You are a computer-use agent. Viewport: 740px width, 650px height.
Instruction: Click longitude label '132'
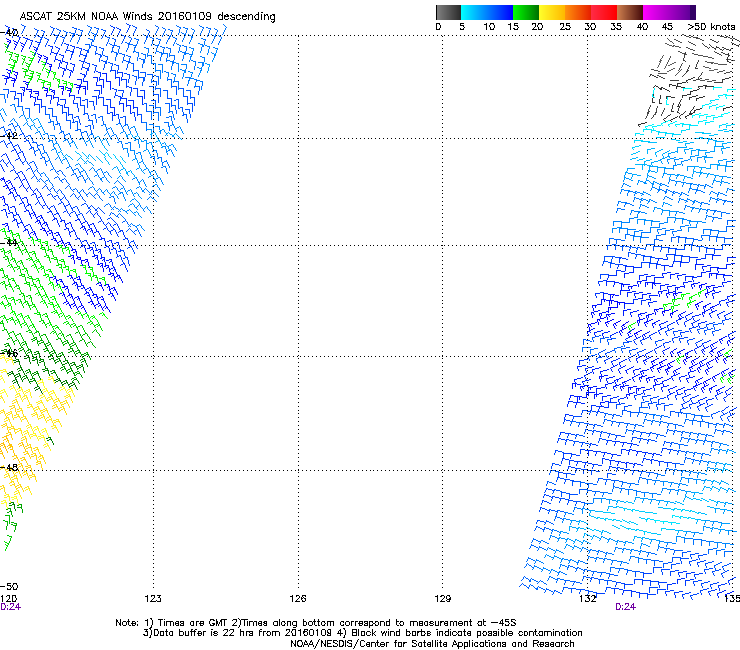pyautogui.click(x=587, y=599)
